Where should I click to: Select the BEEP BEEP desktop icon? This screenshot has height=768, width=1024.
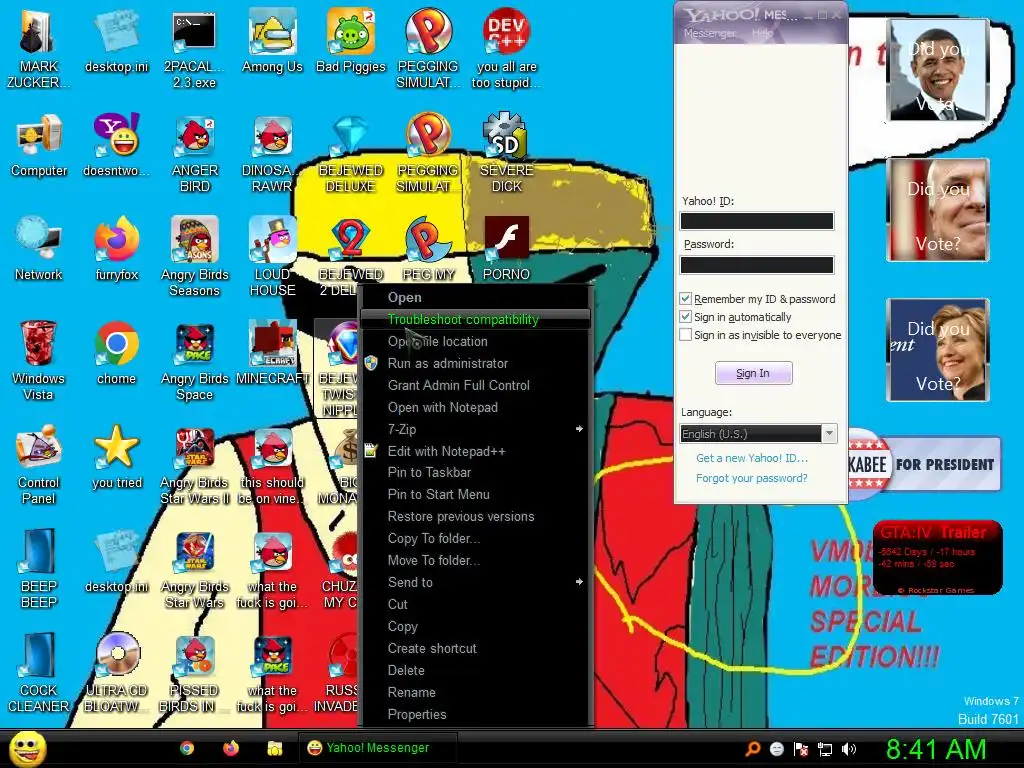pos(39,568)
